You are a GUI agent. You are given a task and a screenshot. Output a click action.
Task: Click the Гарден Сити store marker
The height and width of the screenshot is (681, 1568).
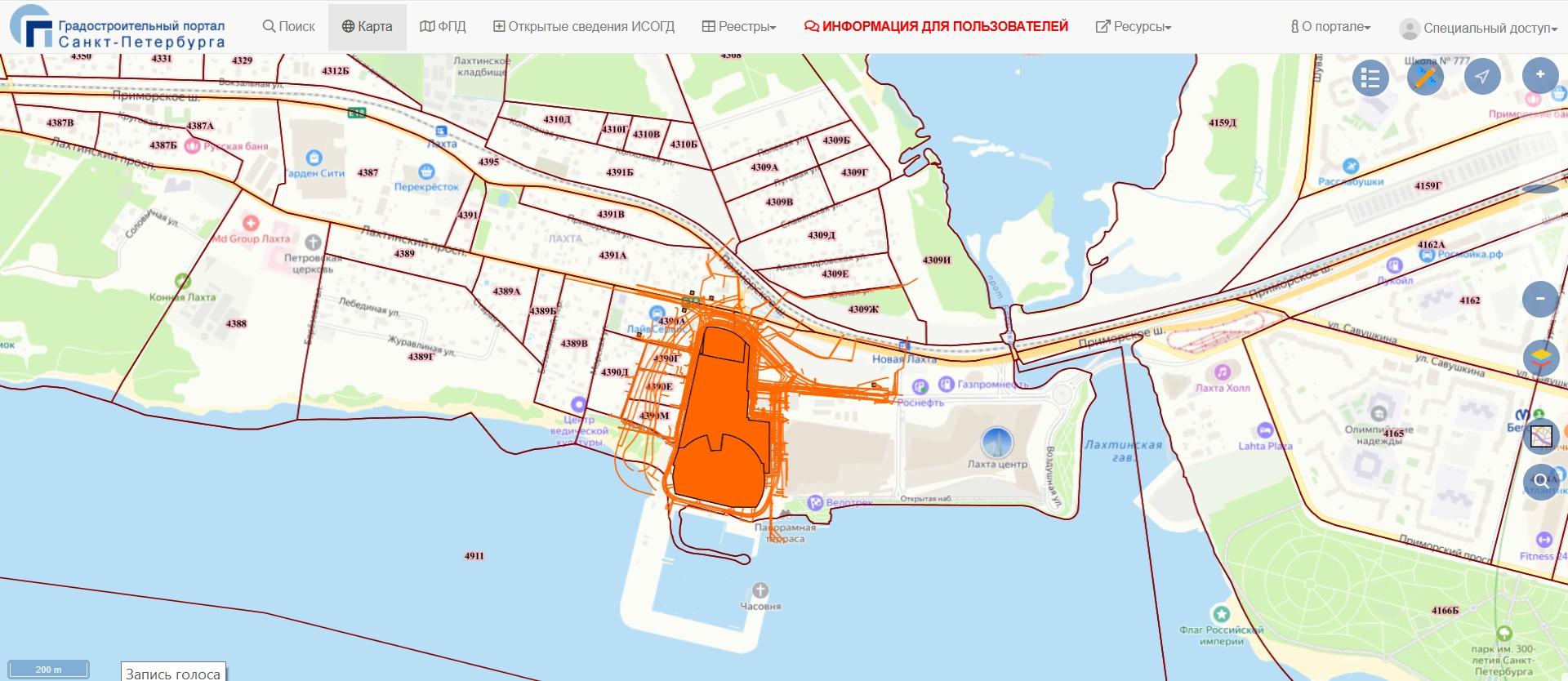(314, 158)
